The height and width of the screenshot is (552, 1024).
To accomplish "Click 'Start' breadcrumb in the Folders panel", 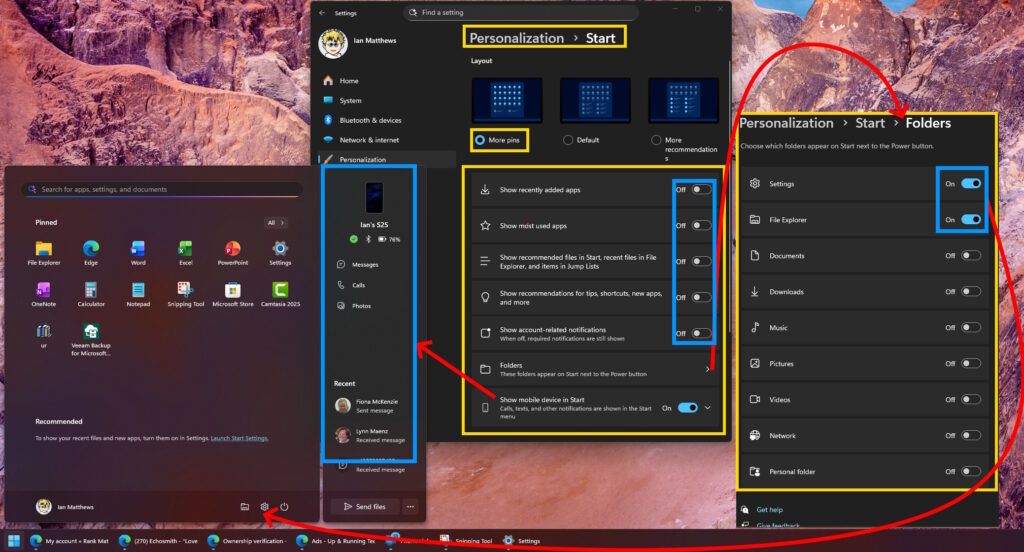I will (870, 123).
